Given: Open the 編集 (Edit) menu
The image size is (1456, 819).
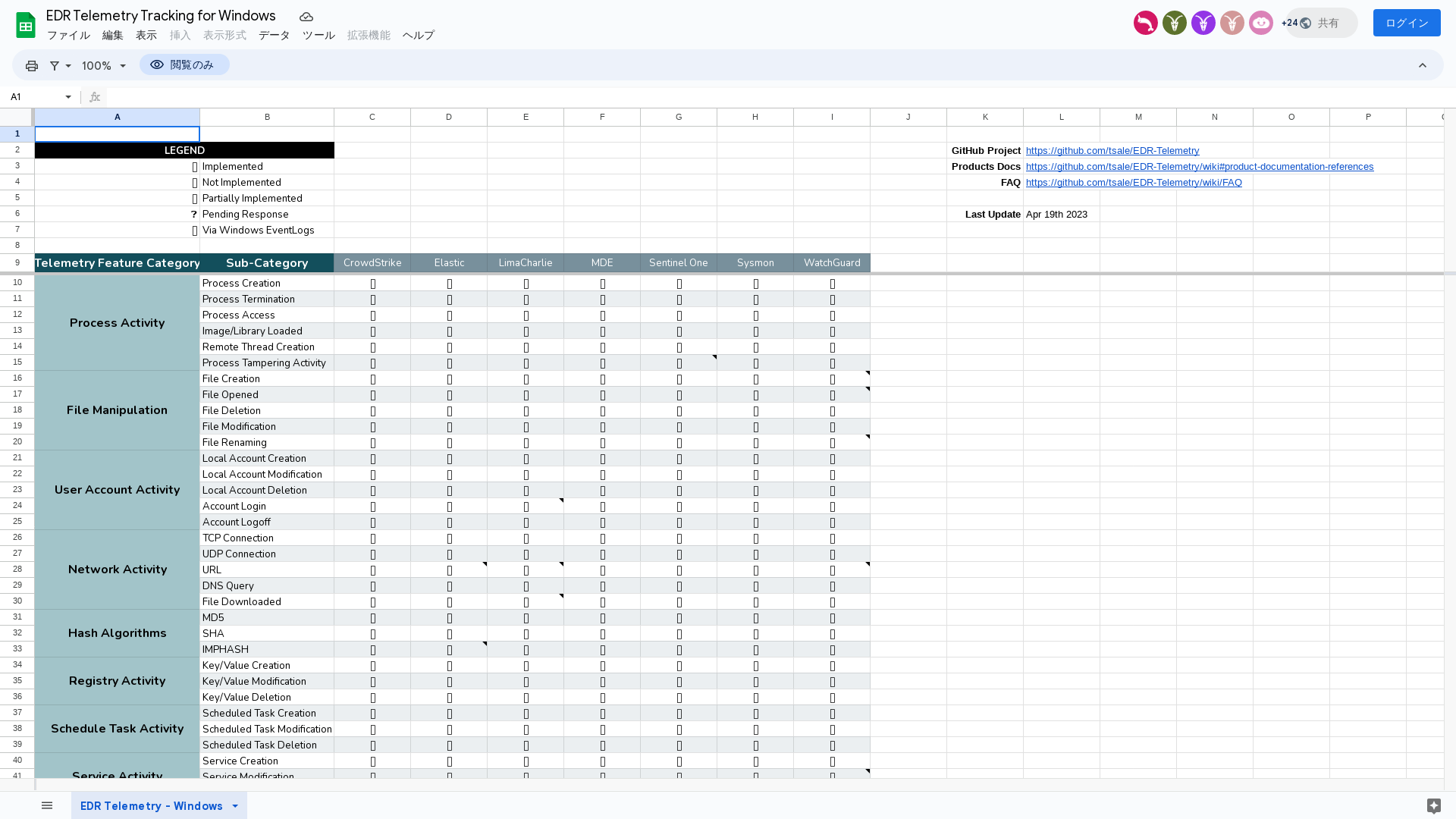Looking at the screenshot, I should point(112,36).
